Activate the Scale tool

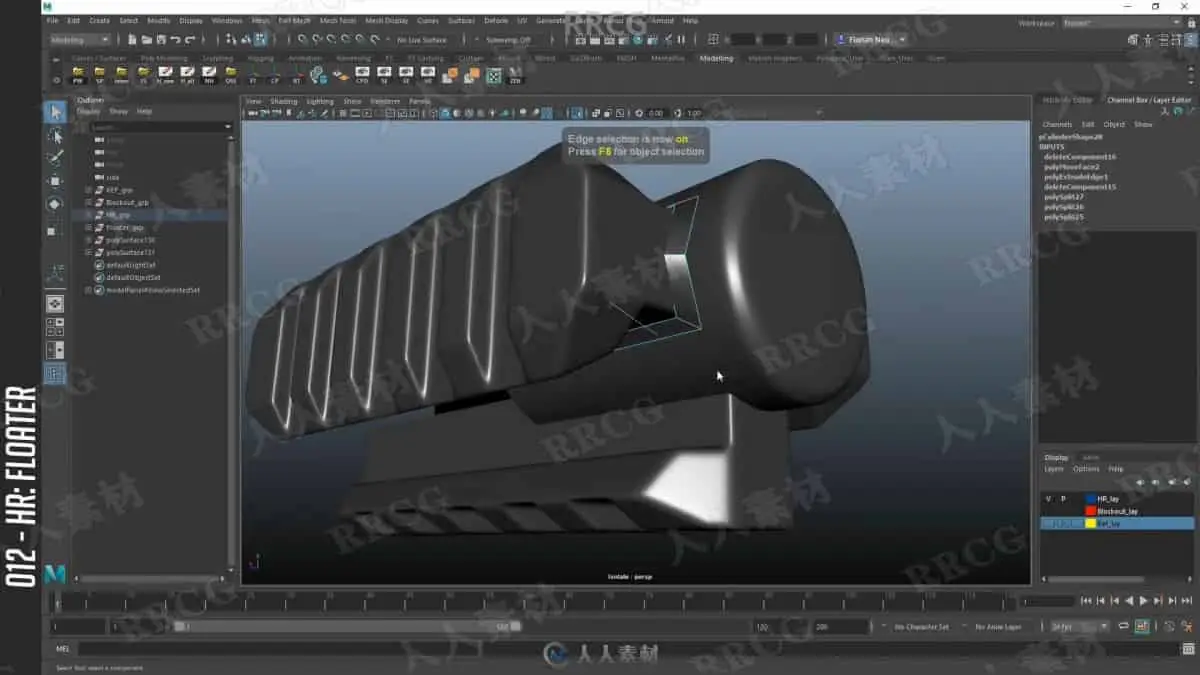click(55, 229)
